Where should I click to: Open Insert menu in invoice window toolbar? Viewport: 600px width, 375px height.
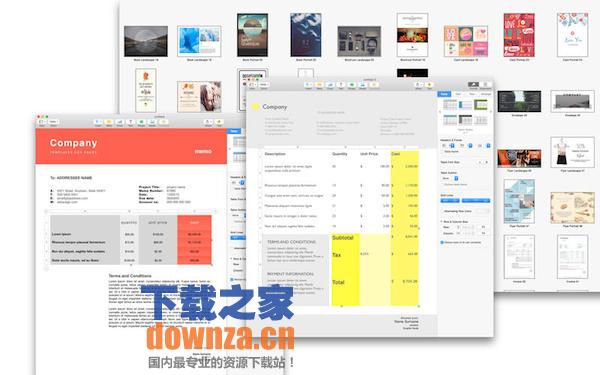308,85
